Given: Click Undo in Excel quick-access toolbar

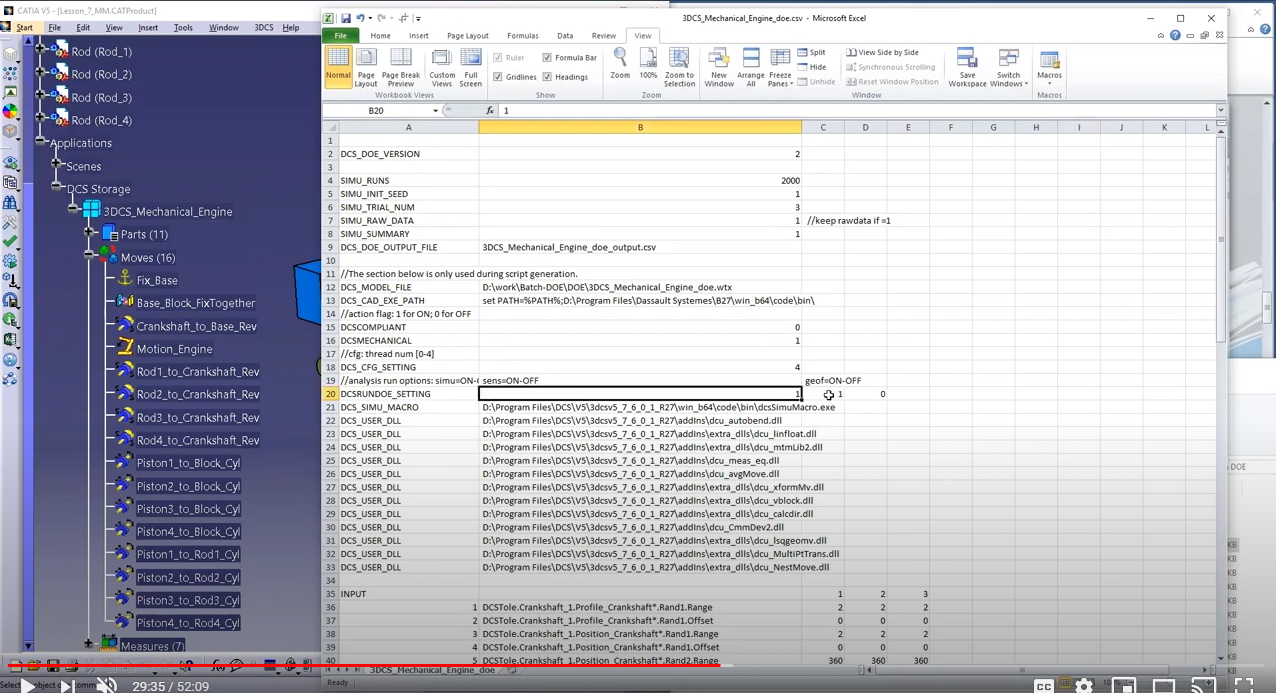Looking at the screenshot, I should coord(361,18).
